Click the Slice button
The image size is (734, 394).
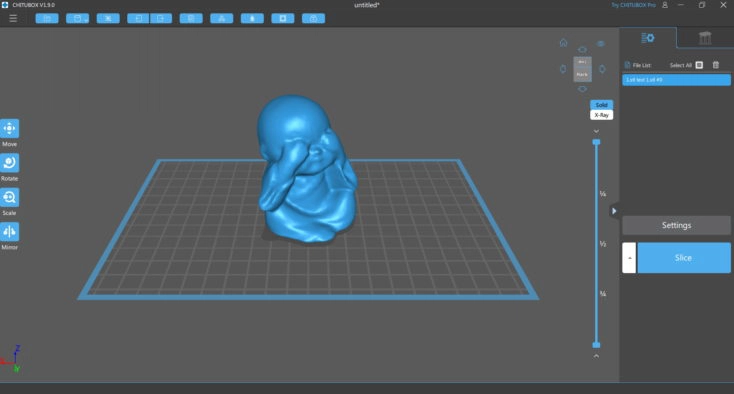pos(684,258)
